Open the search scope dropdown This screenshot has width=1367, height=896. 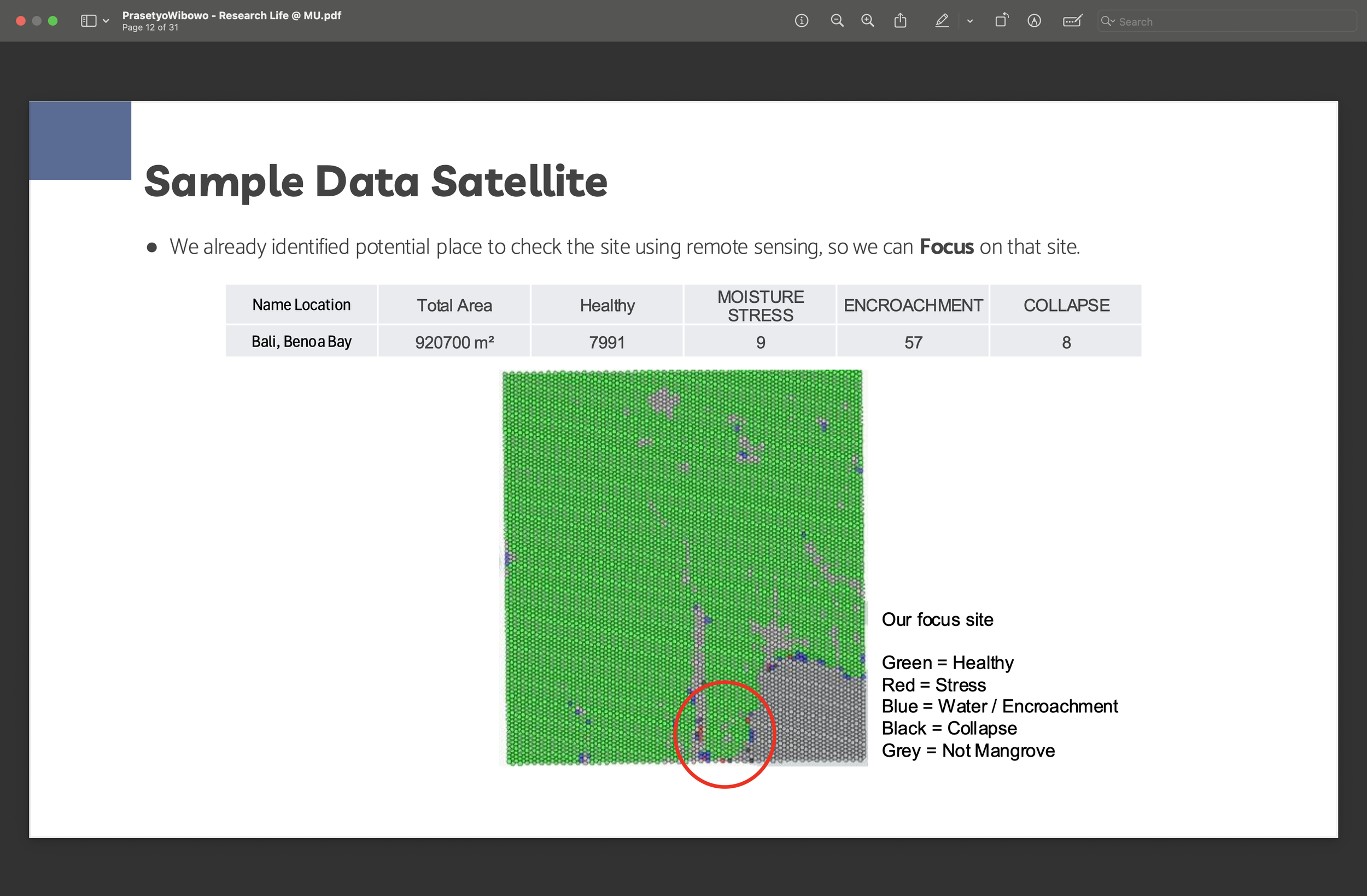coord(1108,21)
